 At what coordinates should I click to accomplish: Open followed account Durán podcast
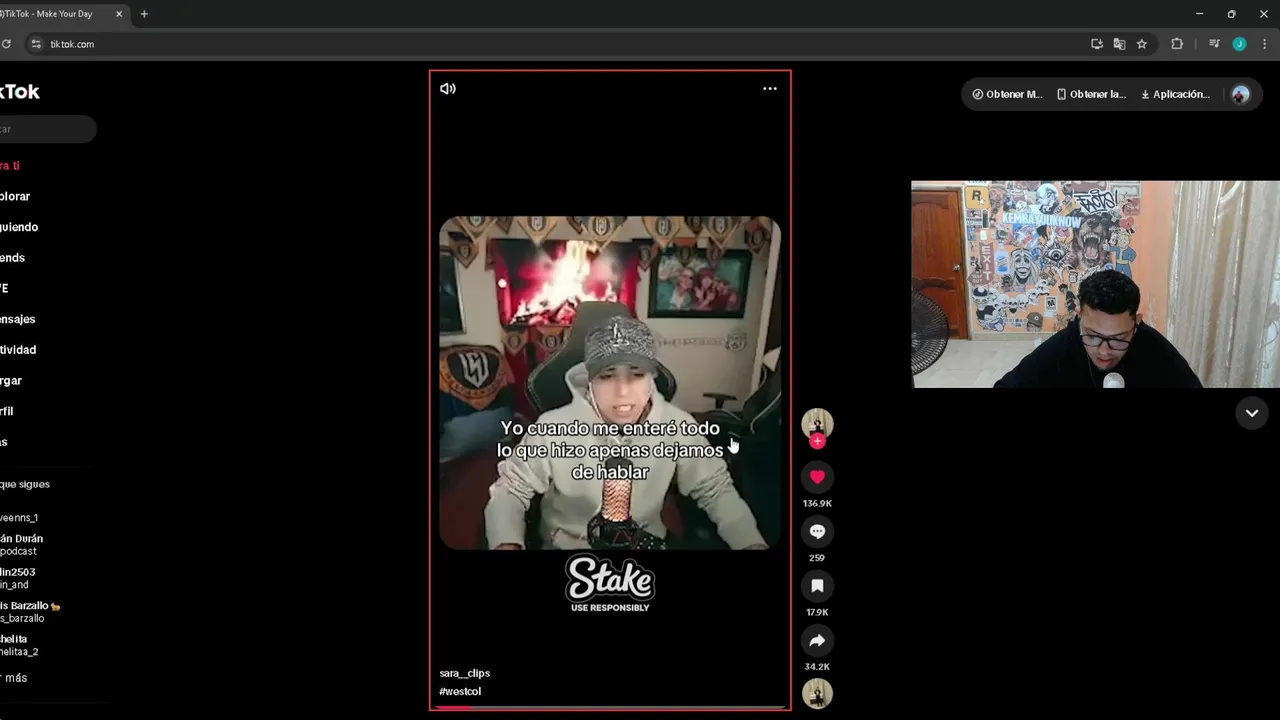pyautogui.click(x=21, y=545)
